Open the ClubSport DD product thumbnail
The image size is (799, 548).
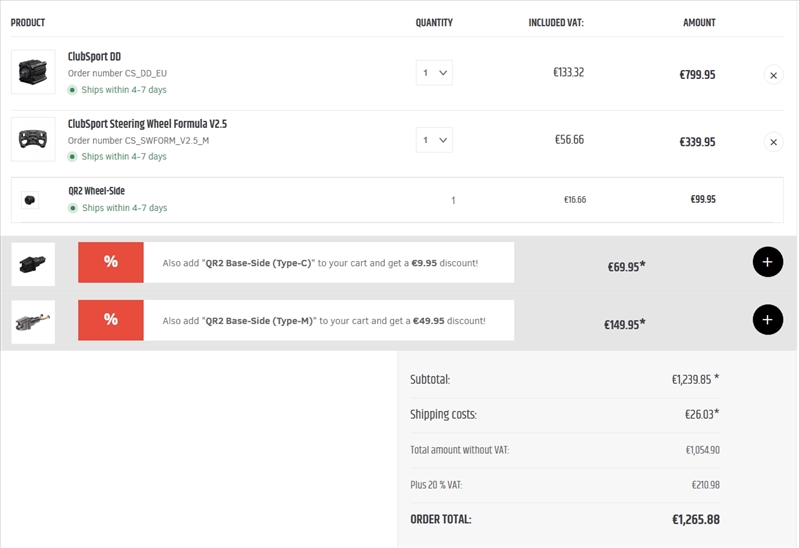(33, 72)
